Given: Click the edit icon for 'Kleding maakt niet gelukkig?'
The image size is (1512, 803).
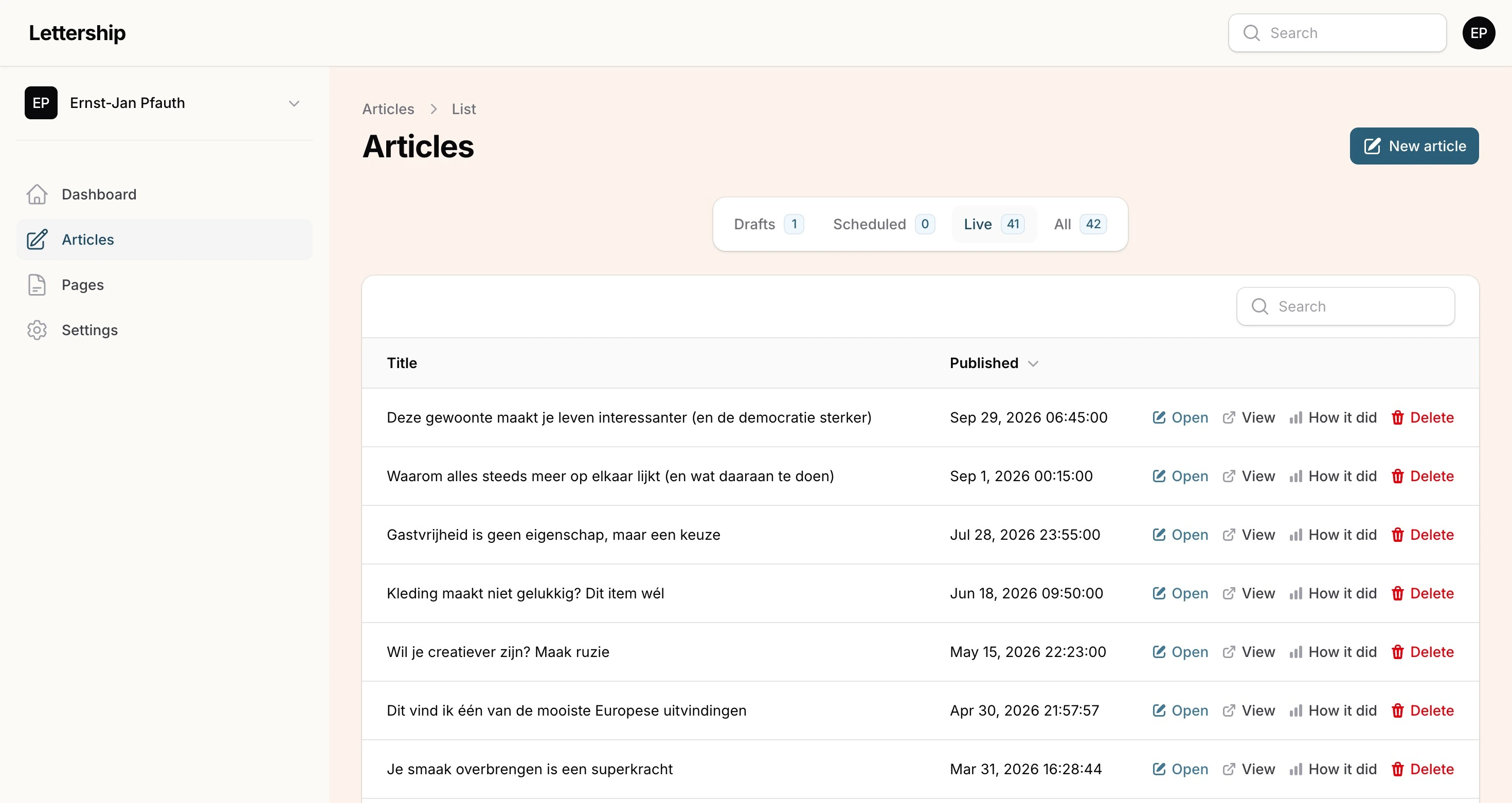Looking at the screenshot, I should click(x=1159, y=593).
